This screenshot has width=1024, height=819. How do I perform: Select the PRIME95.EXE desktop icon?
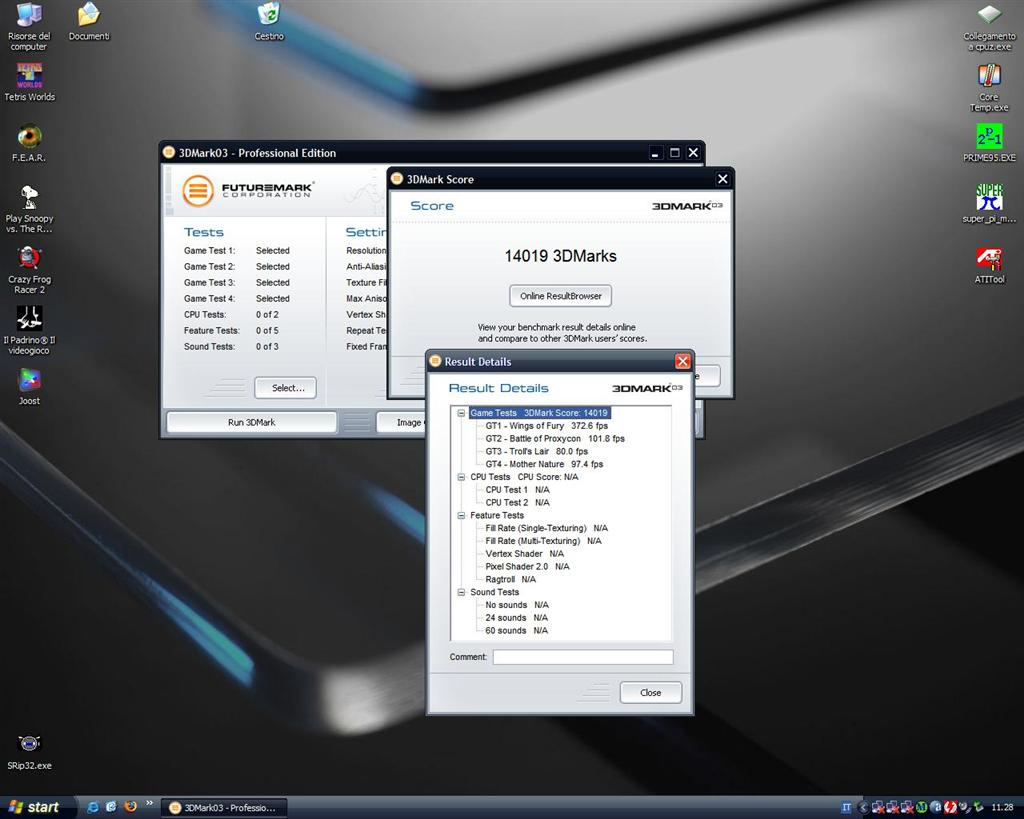point(989,143)
